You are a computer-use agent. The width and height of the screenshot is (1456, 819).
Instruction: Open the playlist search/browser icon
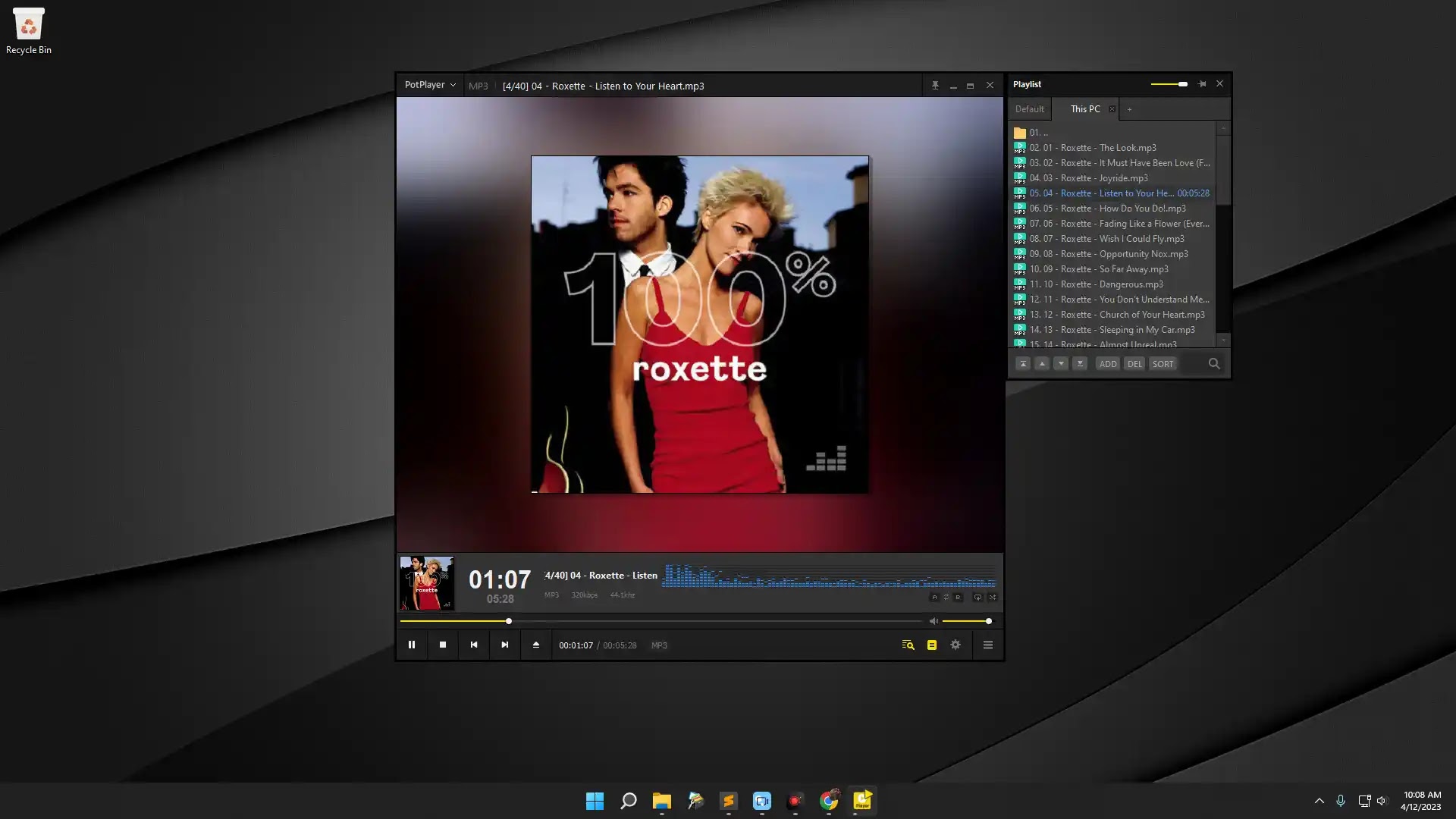pos(908,645)
